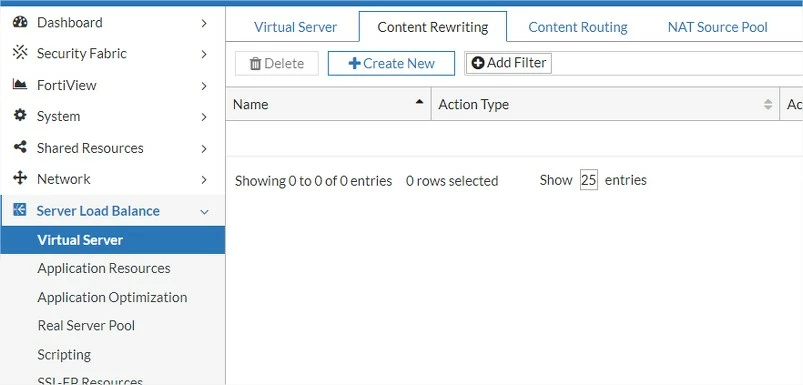Open the Virtual Server tab

295,27
